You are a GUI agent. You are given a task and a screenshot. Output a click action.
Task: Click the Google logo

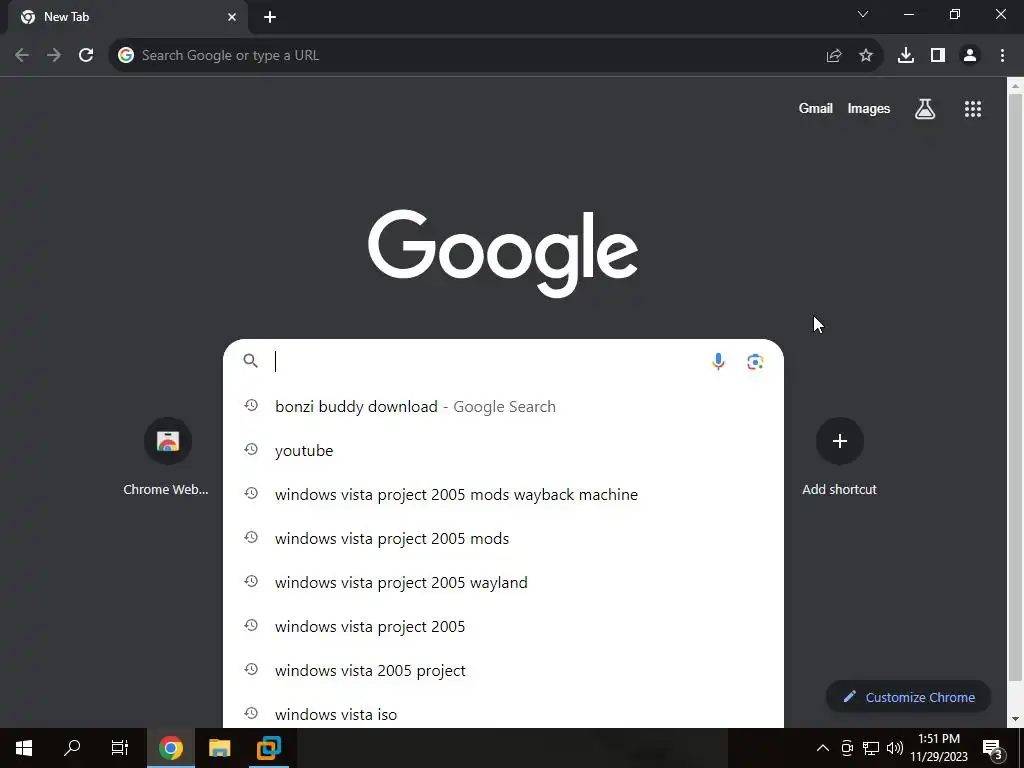[x=503, y=253]
